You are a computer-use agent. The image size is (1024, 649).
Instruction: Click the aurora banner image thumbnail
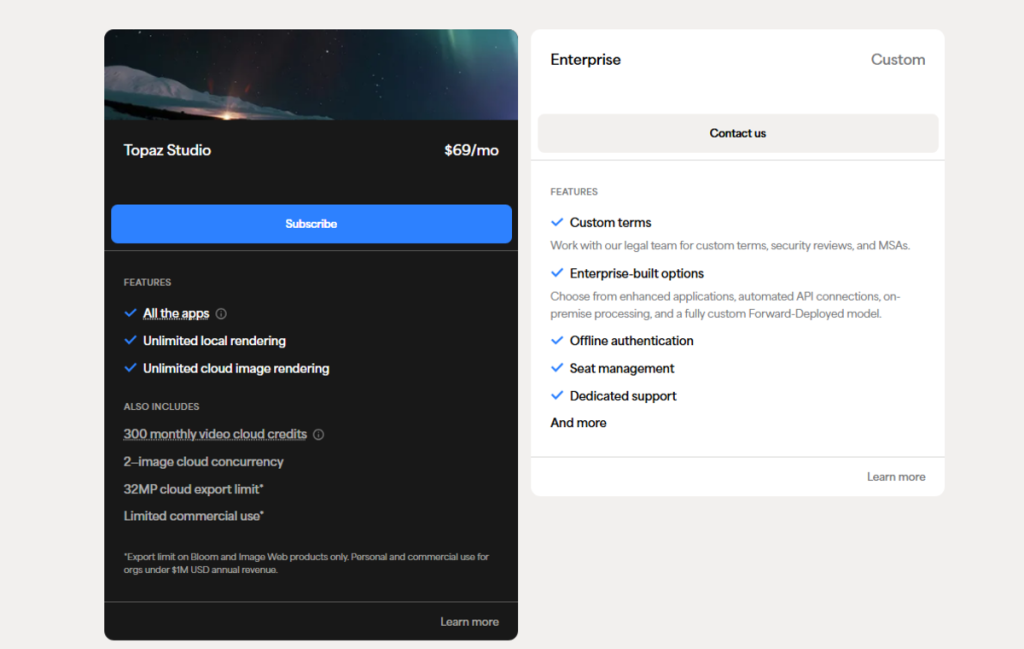[x=311, y=74]
